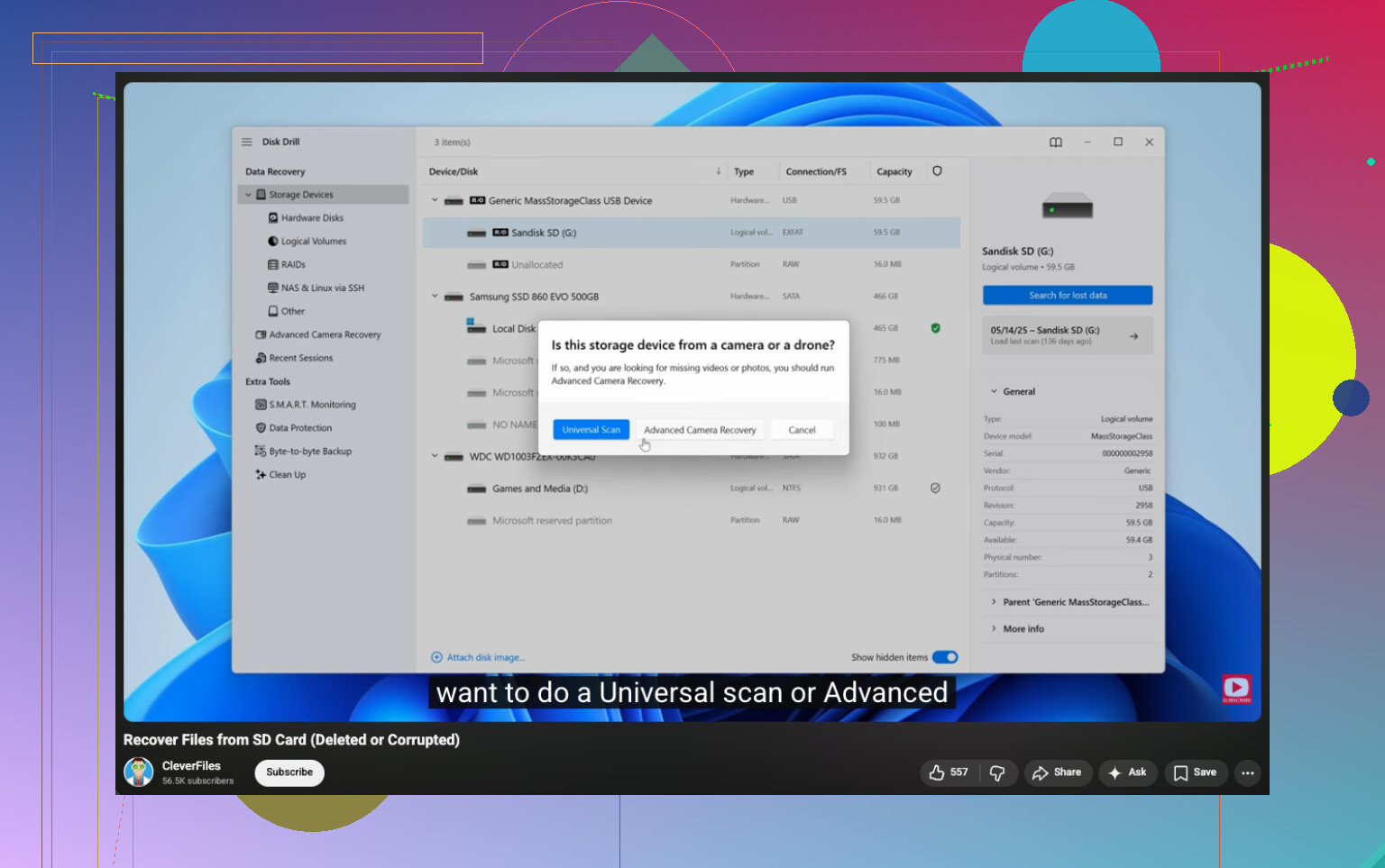
Task: Click the NAS & Linux via SSH icon
Action: [273, 288]
